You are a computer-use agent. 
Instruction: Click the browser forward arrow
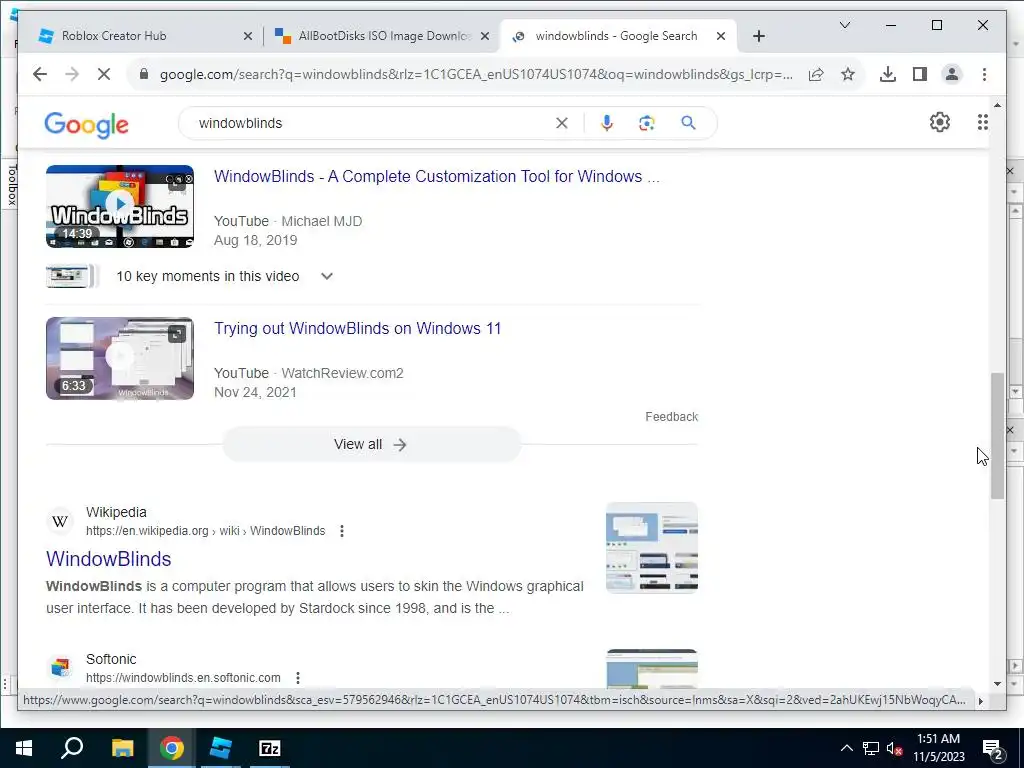pyautogui.click(x=72, y=74)
